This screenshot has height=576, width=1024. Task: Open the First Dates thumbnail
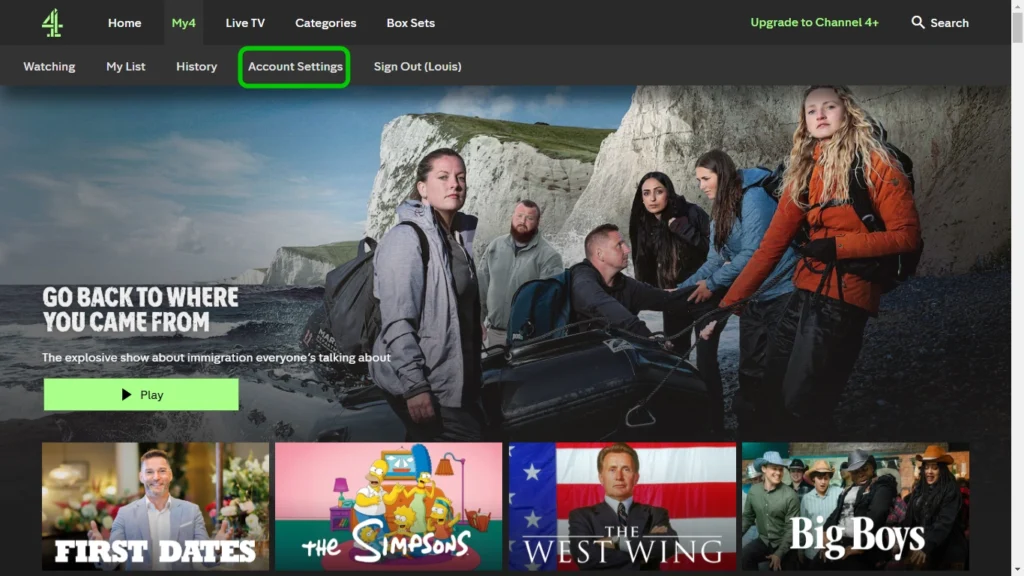point(155,506)
